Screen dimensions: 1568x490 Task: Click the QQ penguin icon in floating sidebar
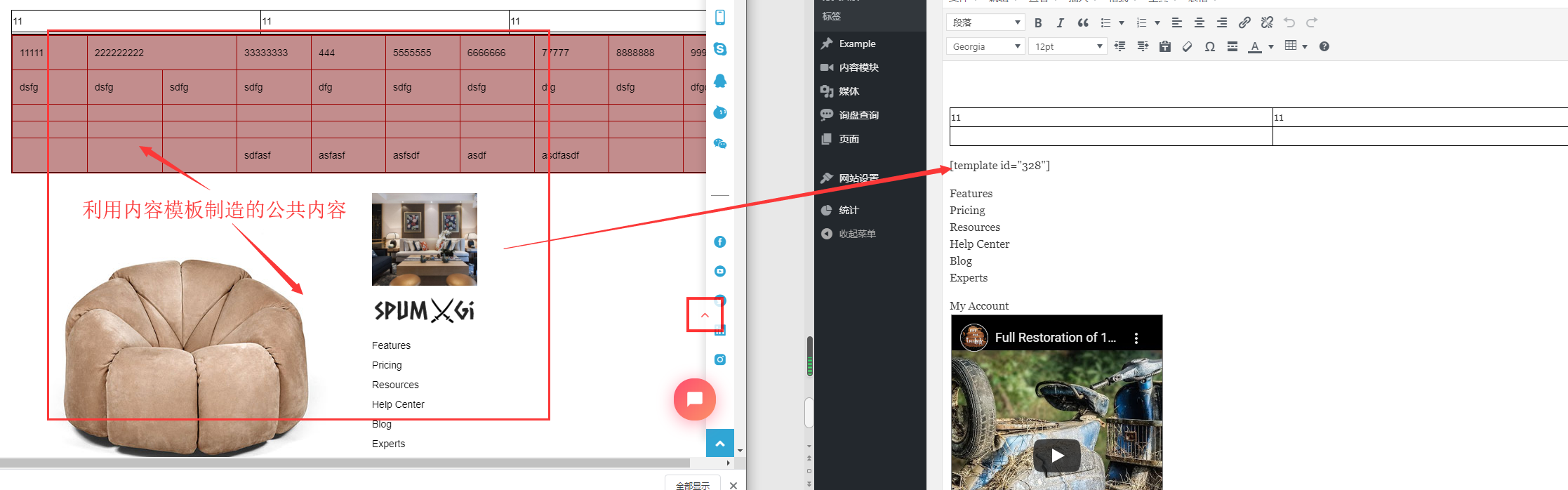pos(720,81)
